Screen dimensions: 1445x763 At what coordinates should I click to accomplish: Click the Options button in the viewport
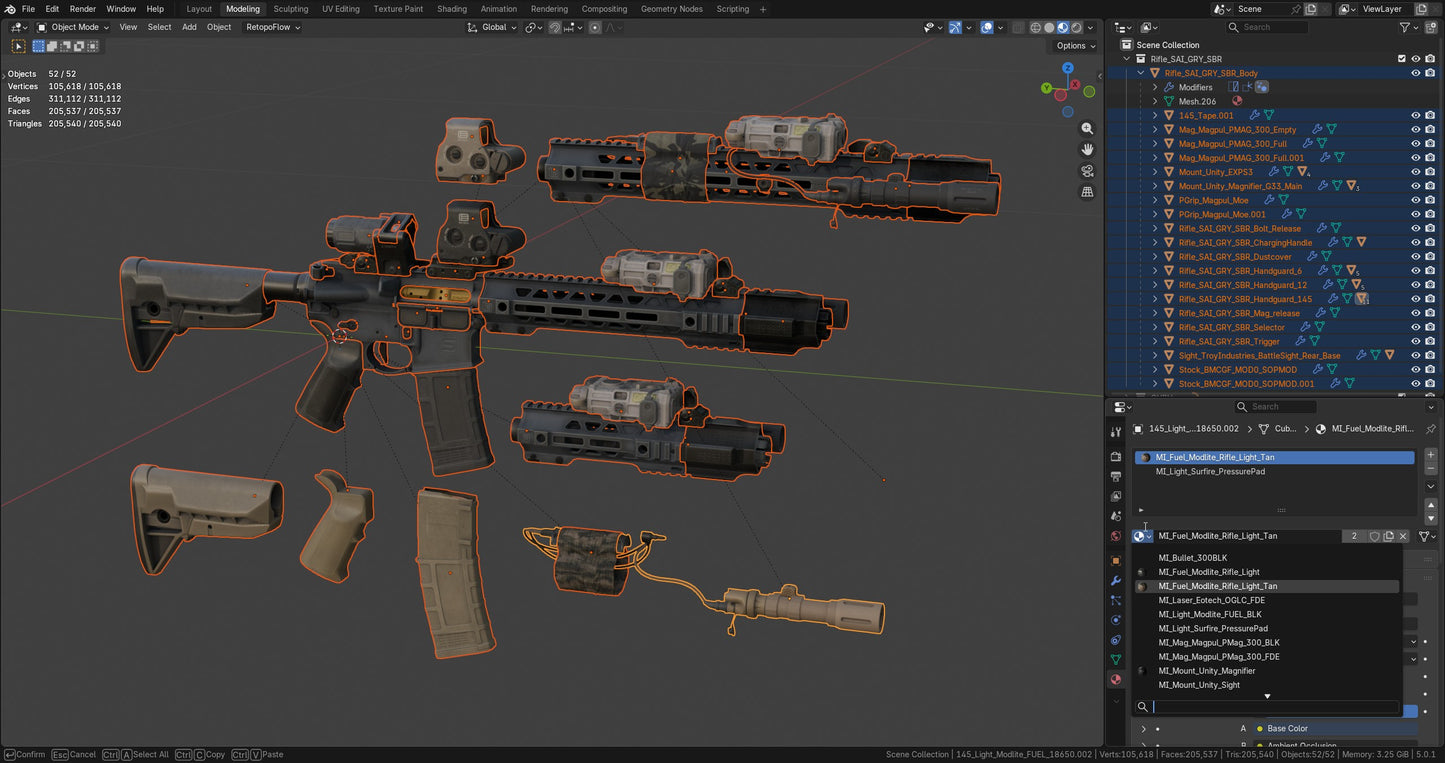coord(1073,45)
